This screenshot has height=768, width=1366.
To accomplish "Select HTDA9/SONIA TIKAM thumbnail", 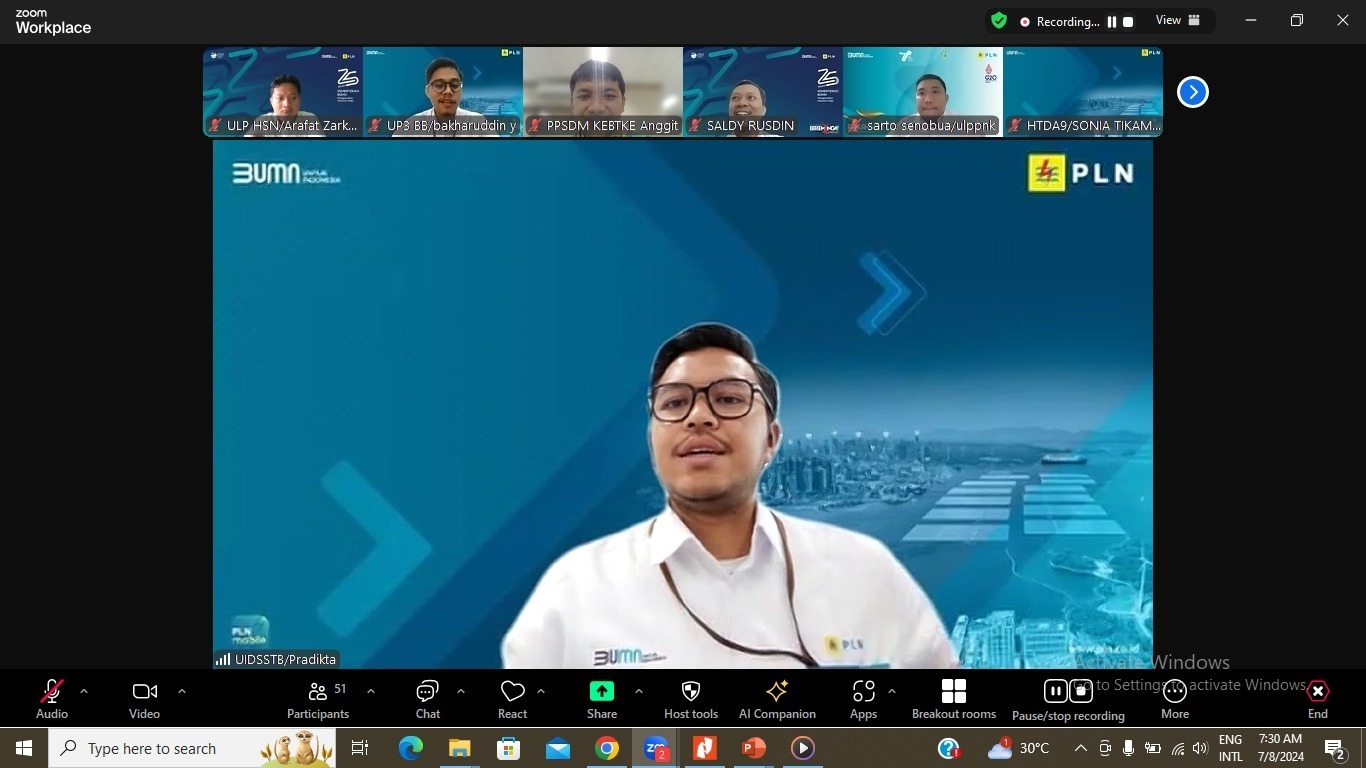I will pos(1083,91).
